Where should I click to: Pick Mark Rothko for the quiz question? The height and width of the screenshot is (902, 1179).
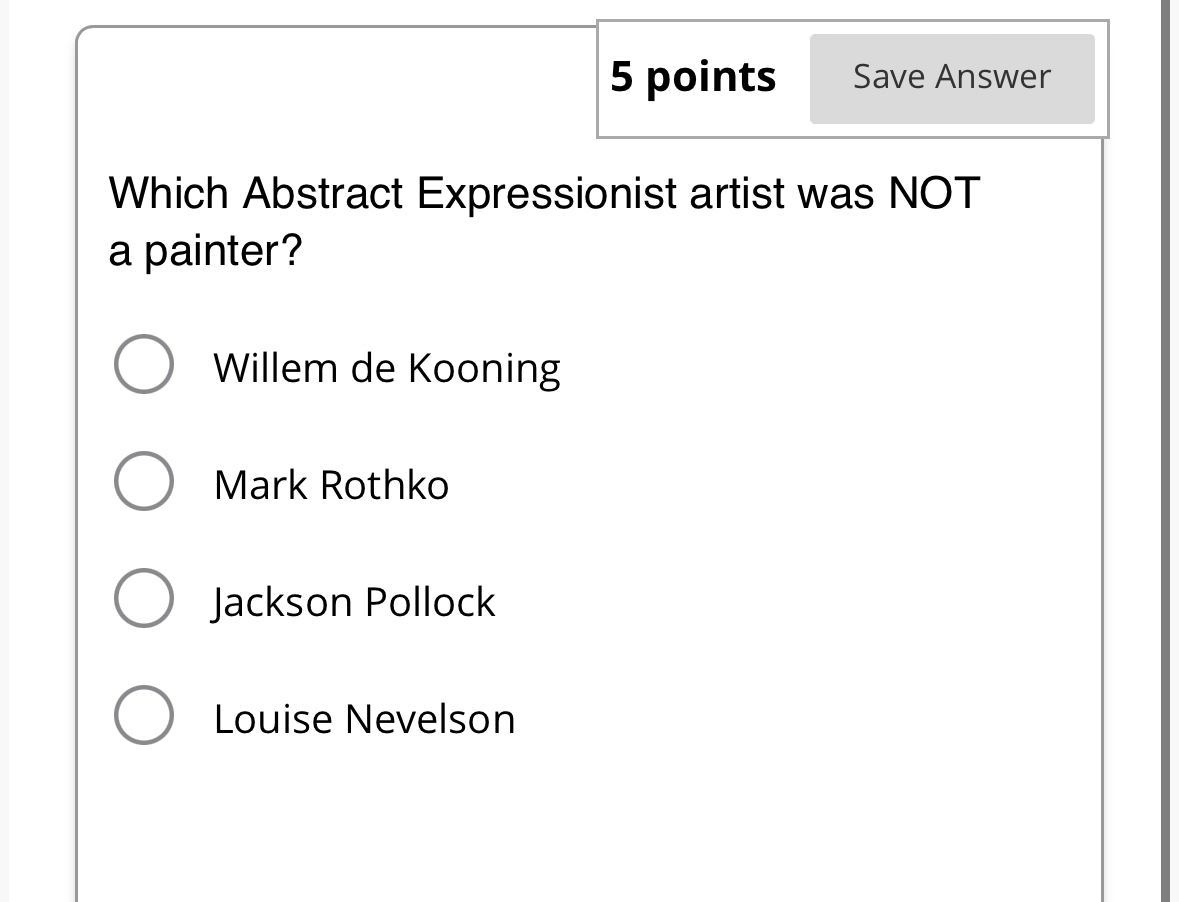(143, 481)
